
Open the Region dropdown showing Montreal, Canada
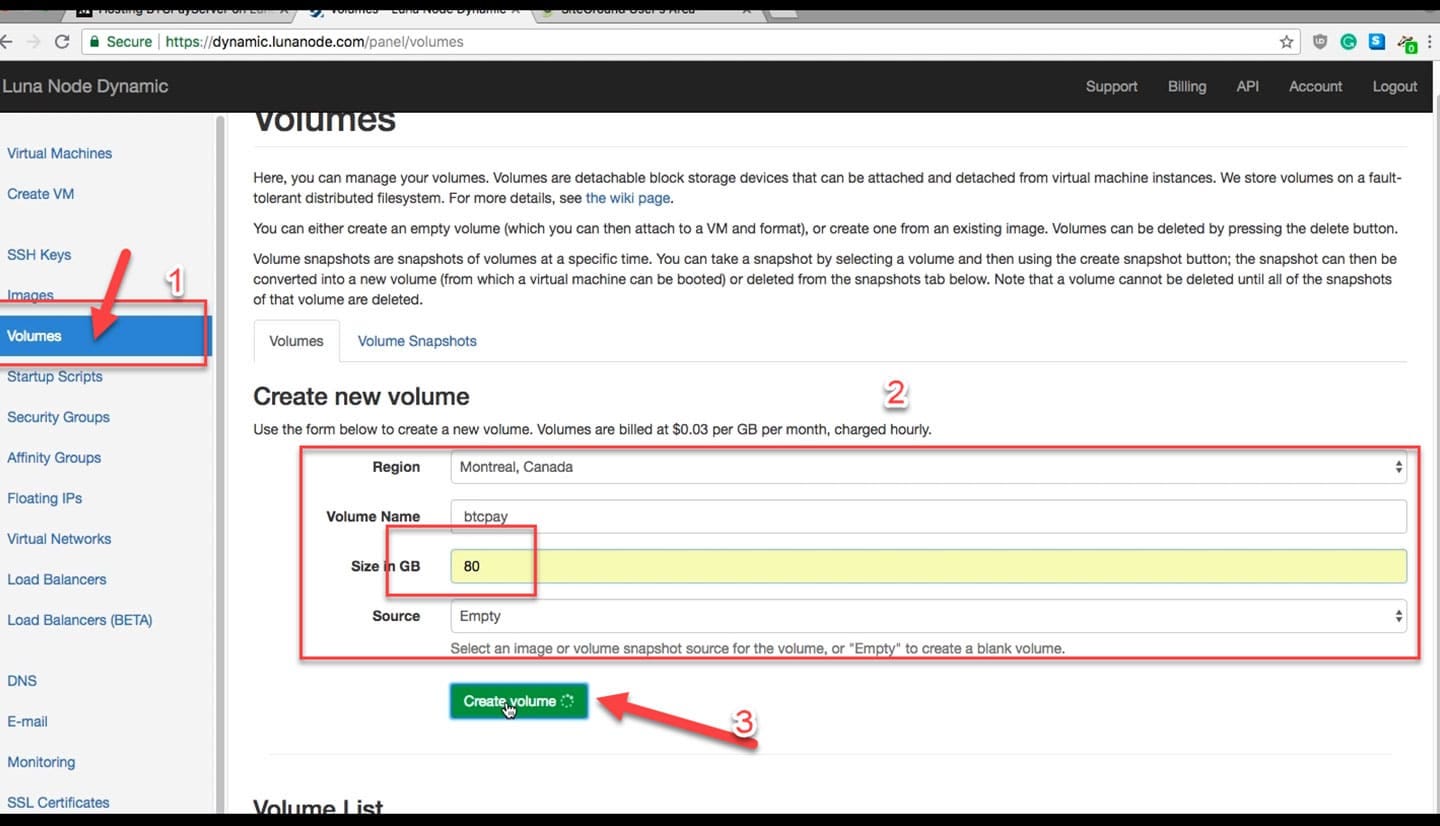click(928, 467)
